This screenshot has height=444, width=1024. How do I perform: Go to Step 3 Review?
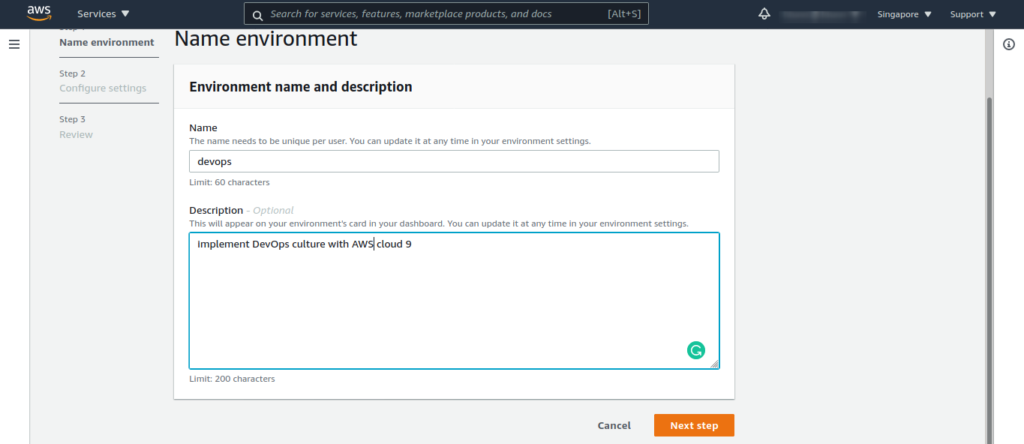pyautogui.click(x=76, y=127)
